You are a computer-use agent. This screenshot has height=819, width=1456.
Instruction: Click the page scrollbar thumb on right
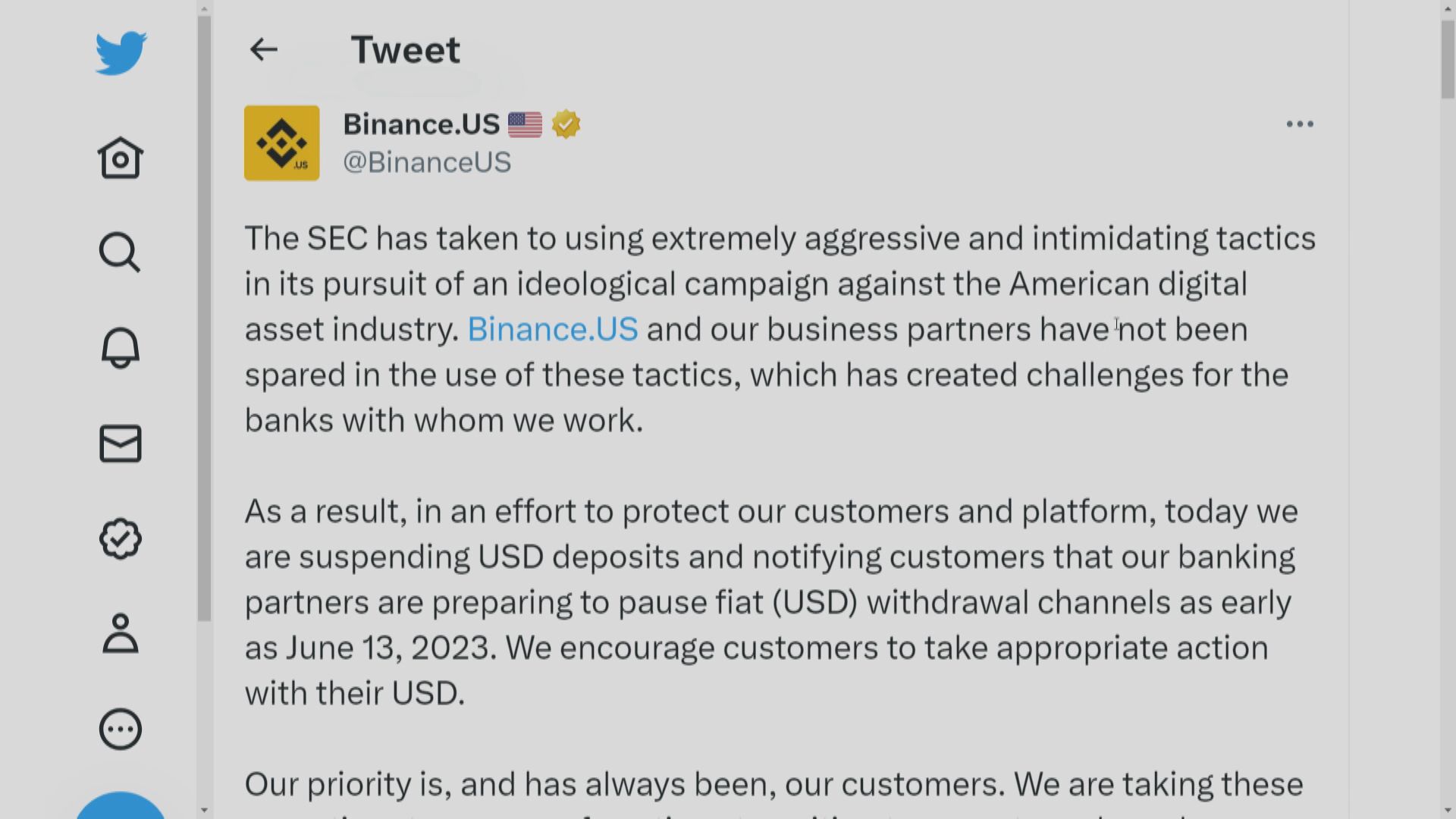point(1448,59)
